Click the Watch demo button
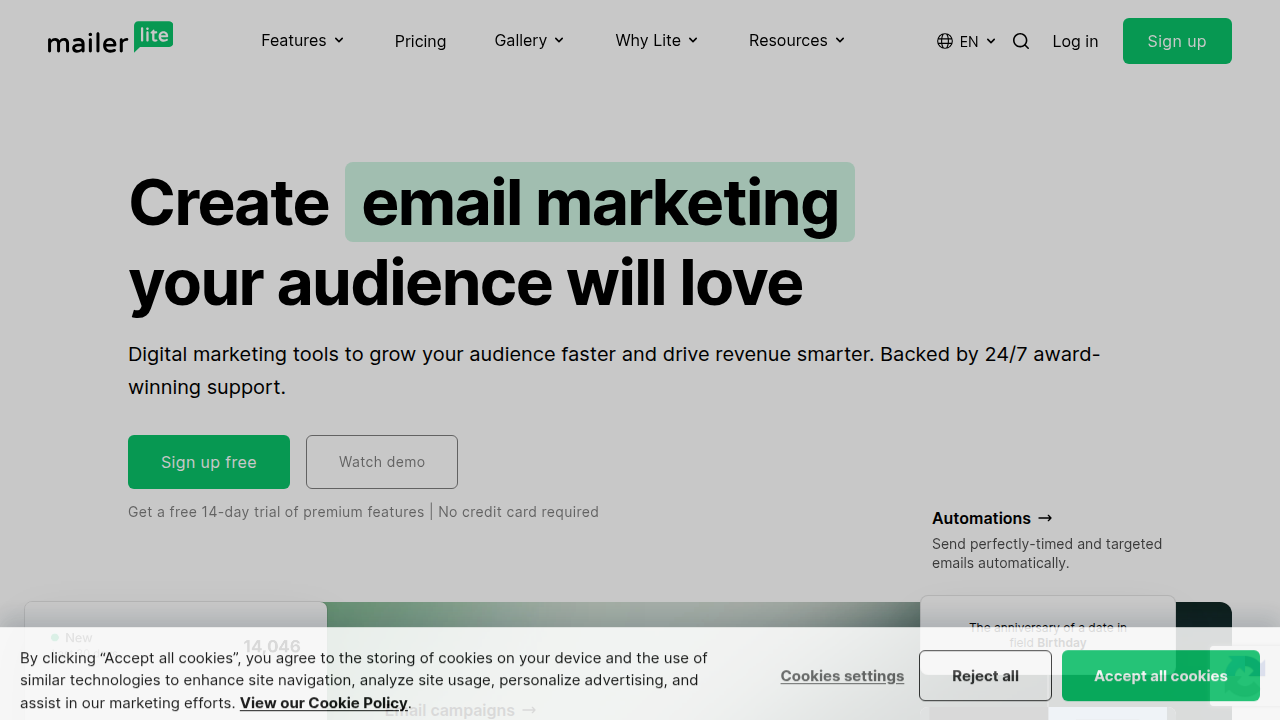 (382, 462)
